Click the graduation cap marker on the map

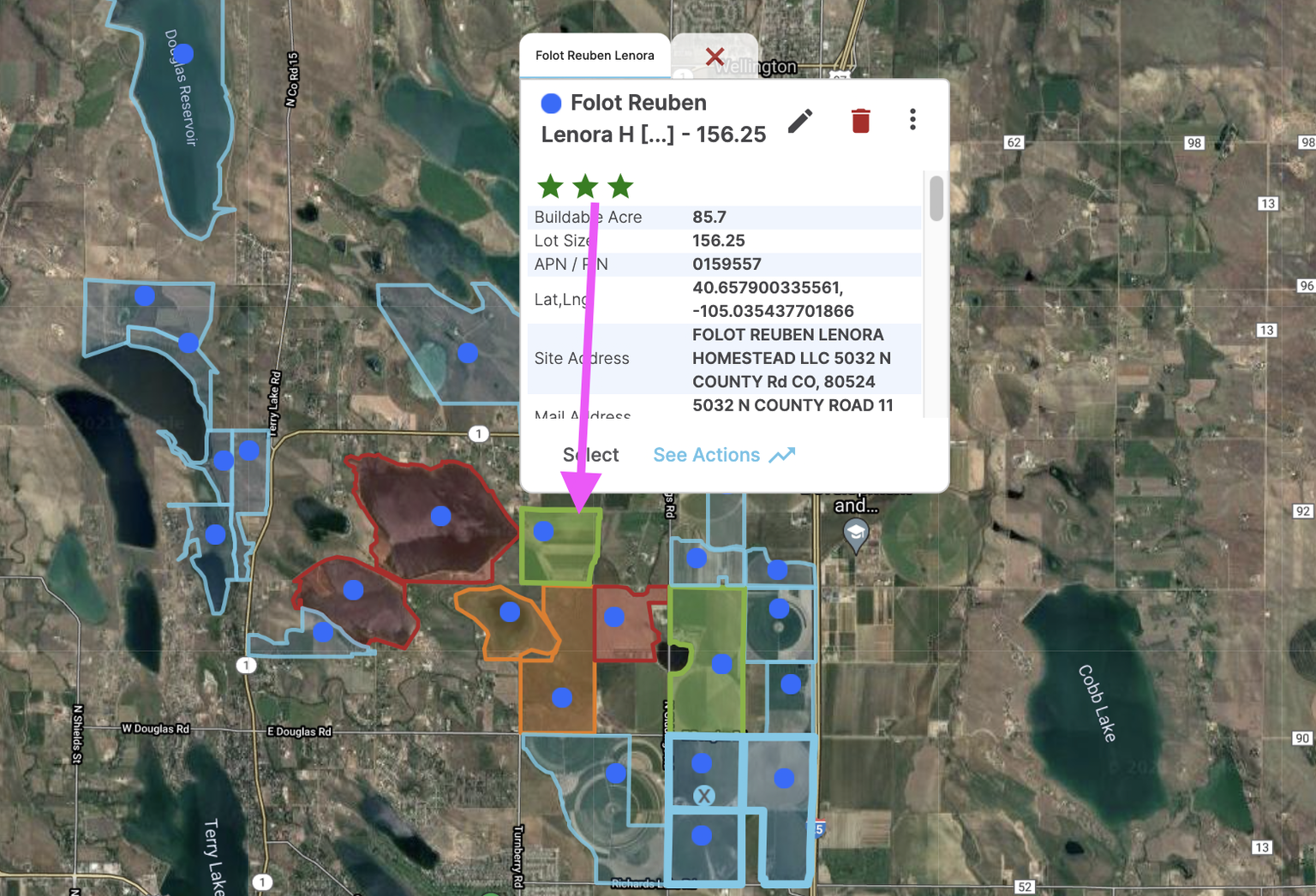[853, 531]
